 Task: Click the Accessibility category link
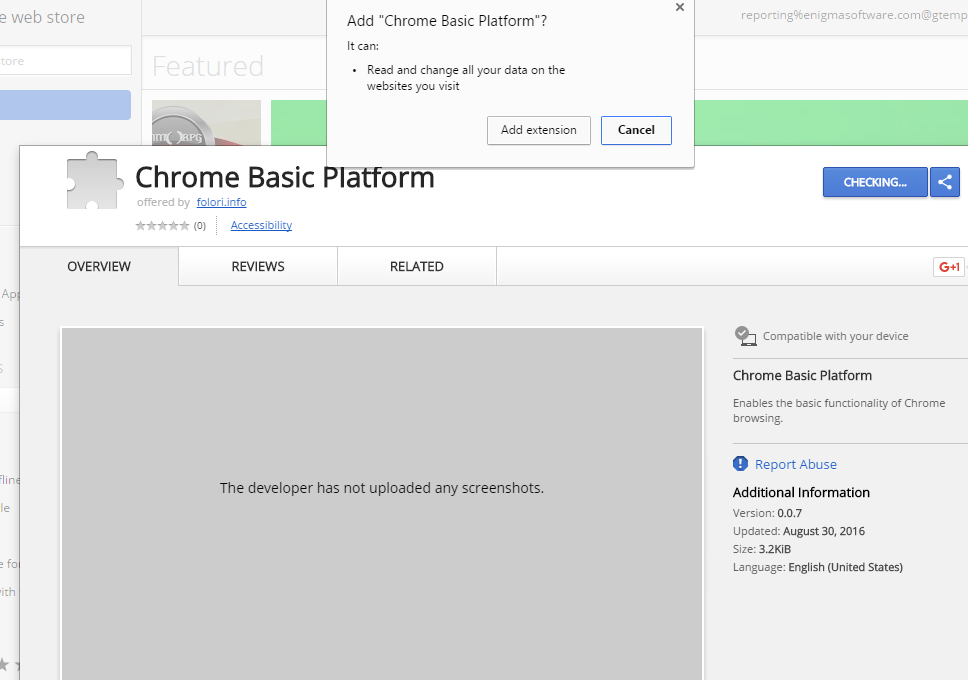click(x=261, y=225)
